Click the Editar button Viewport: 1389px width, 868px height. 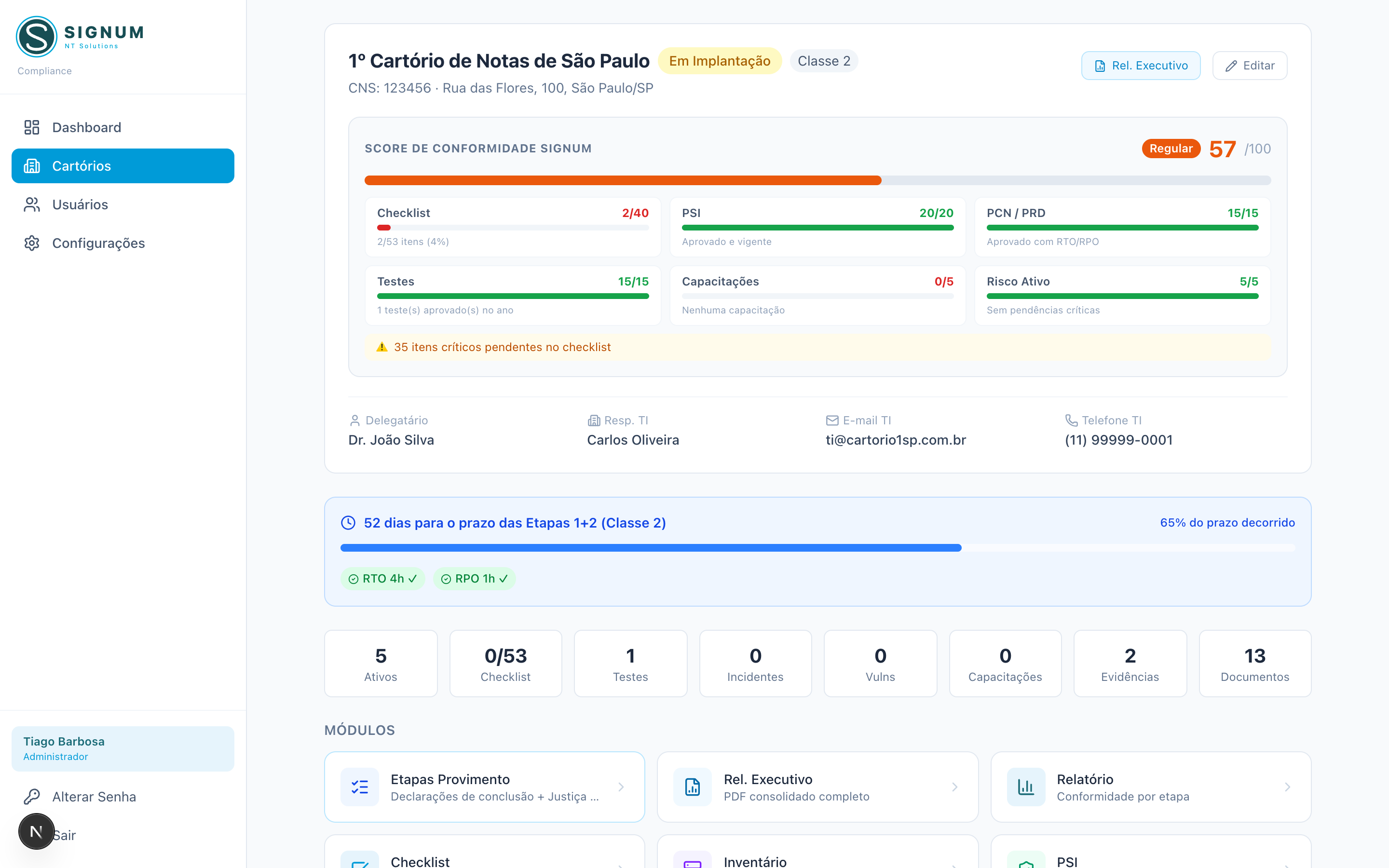point(1250,66)
